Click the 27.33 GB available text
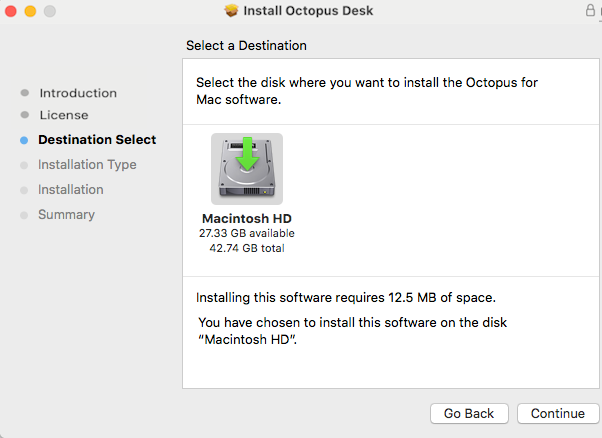602x438 pixels. tap(247, 233)
